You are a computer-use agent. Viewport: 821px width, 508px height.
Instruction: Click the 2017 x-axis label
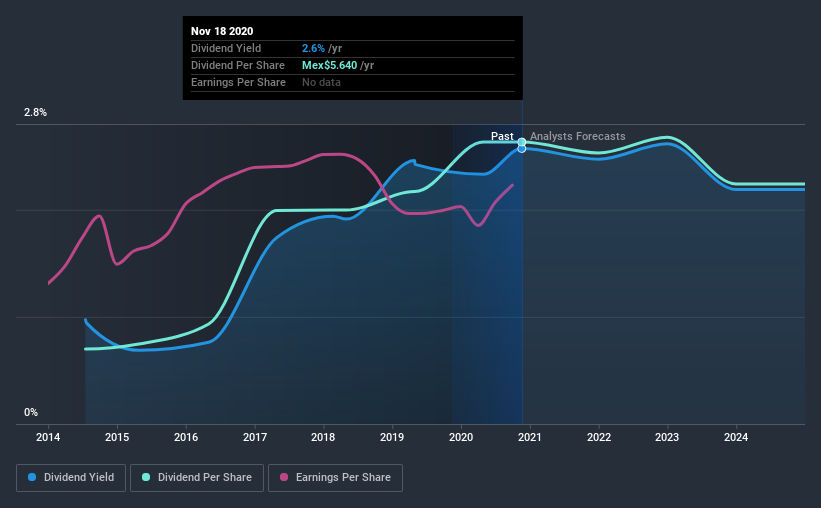click(255, 437)
